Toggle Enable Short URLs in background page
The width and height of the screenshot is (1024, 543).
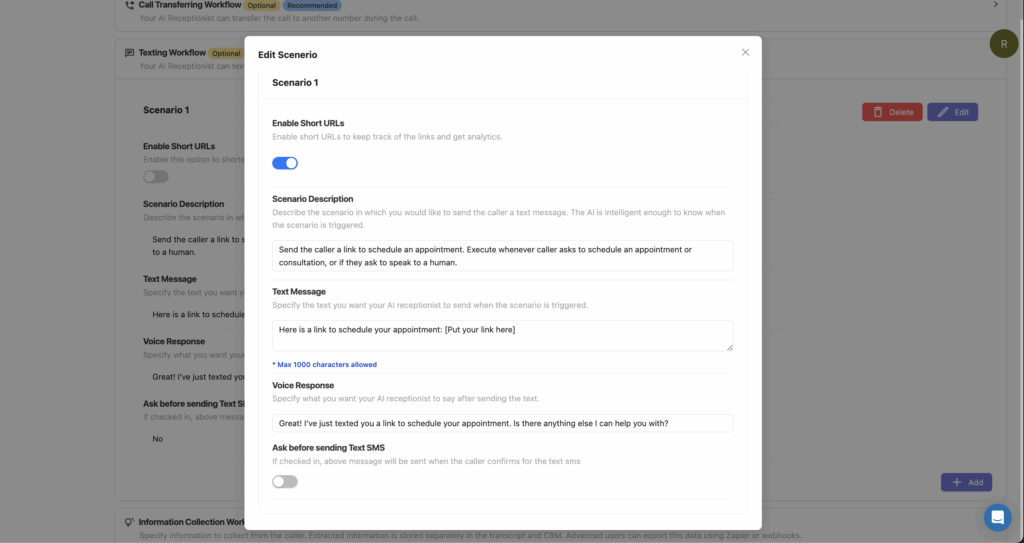click(x=156, y=176)
